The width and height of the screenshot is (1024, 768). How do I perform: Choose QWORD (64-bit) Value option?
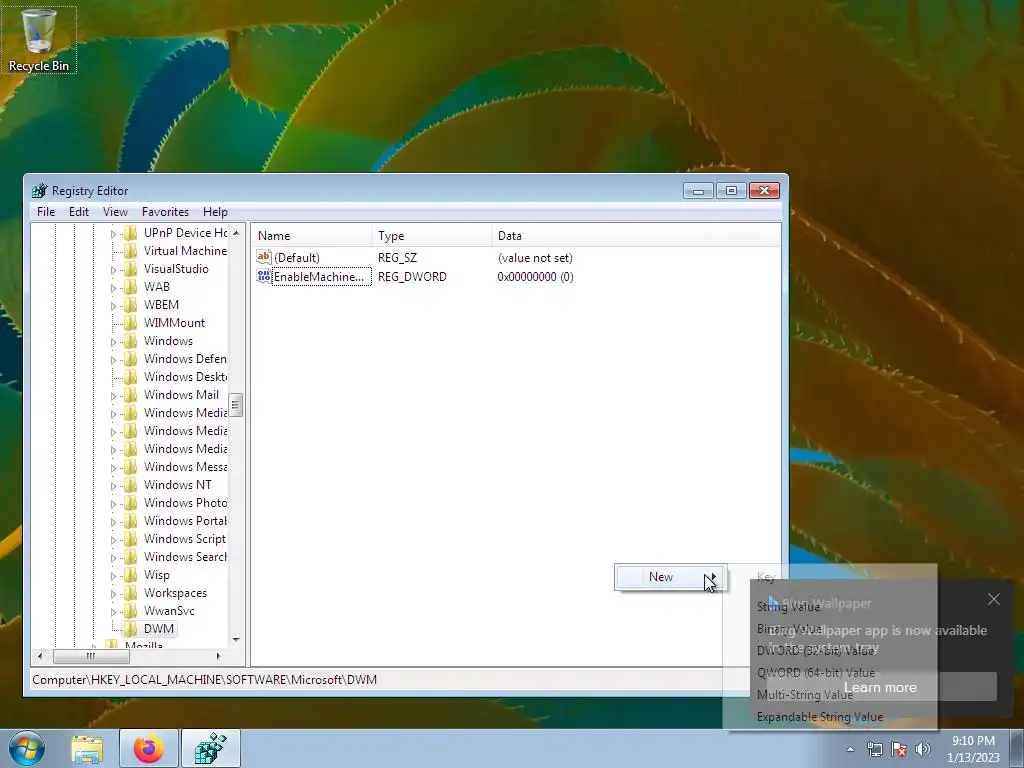pos(816,673)
